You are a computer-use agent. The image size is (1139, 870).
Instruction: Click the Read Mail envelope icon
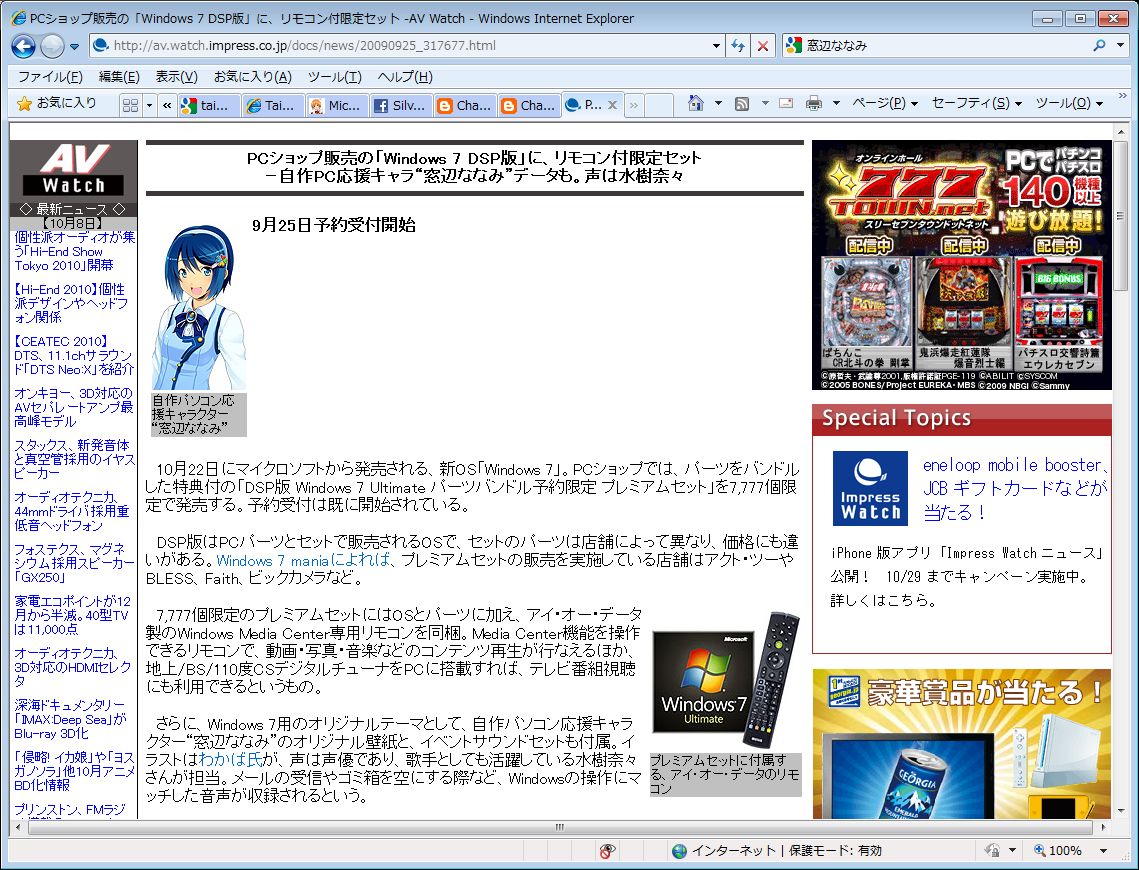(x=786, y=103)
